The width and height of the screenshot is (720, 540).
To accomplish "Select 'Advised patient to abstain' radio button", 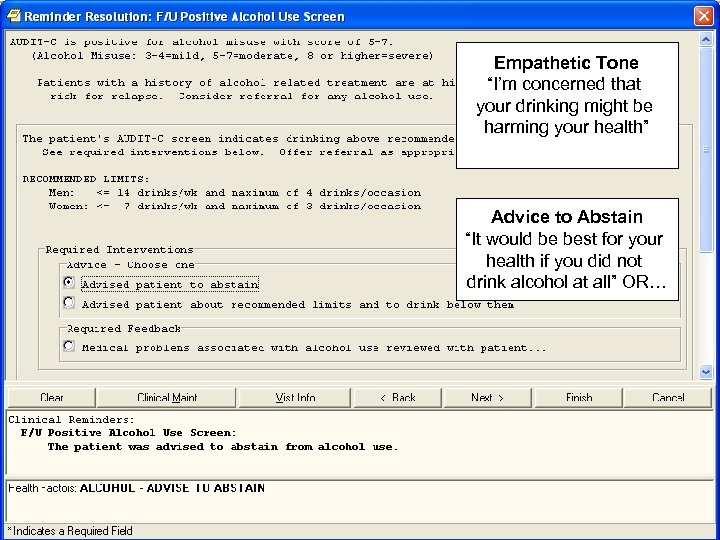I will [69, 282].
